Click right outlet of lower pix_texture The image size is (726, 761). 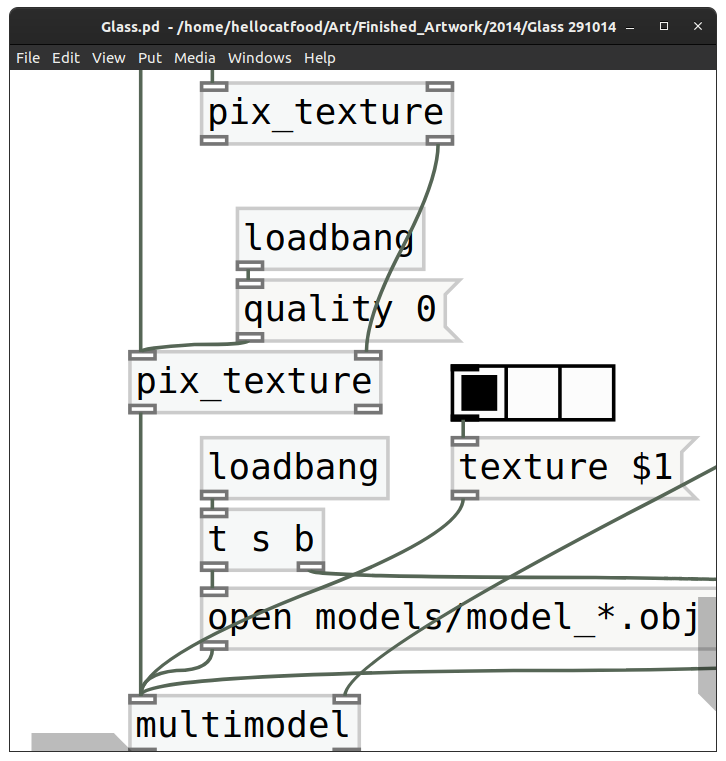point(368,410)
